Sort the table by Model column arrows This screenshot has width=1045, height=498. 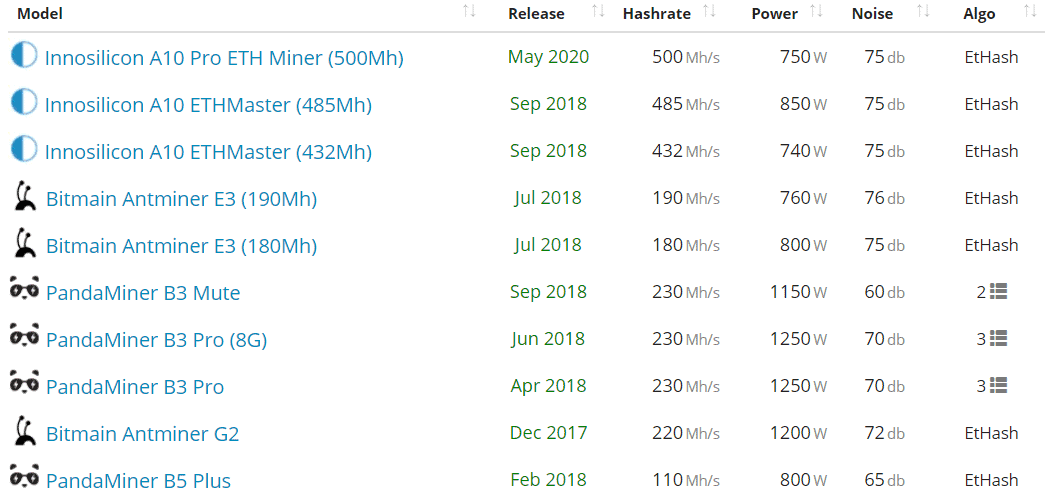(x=469, y=12)
